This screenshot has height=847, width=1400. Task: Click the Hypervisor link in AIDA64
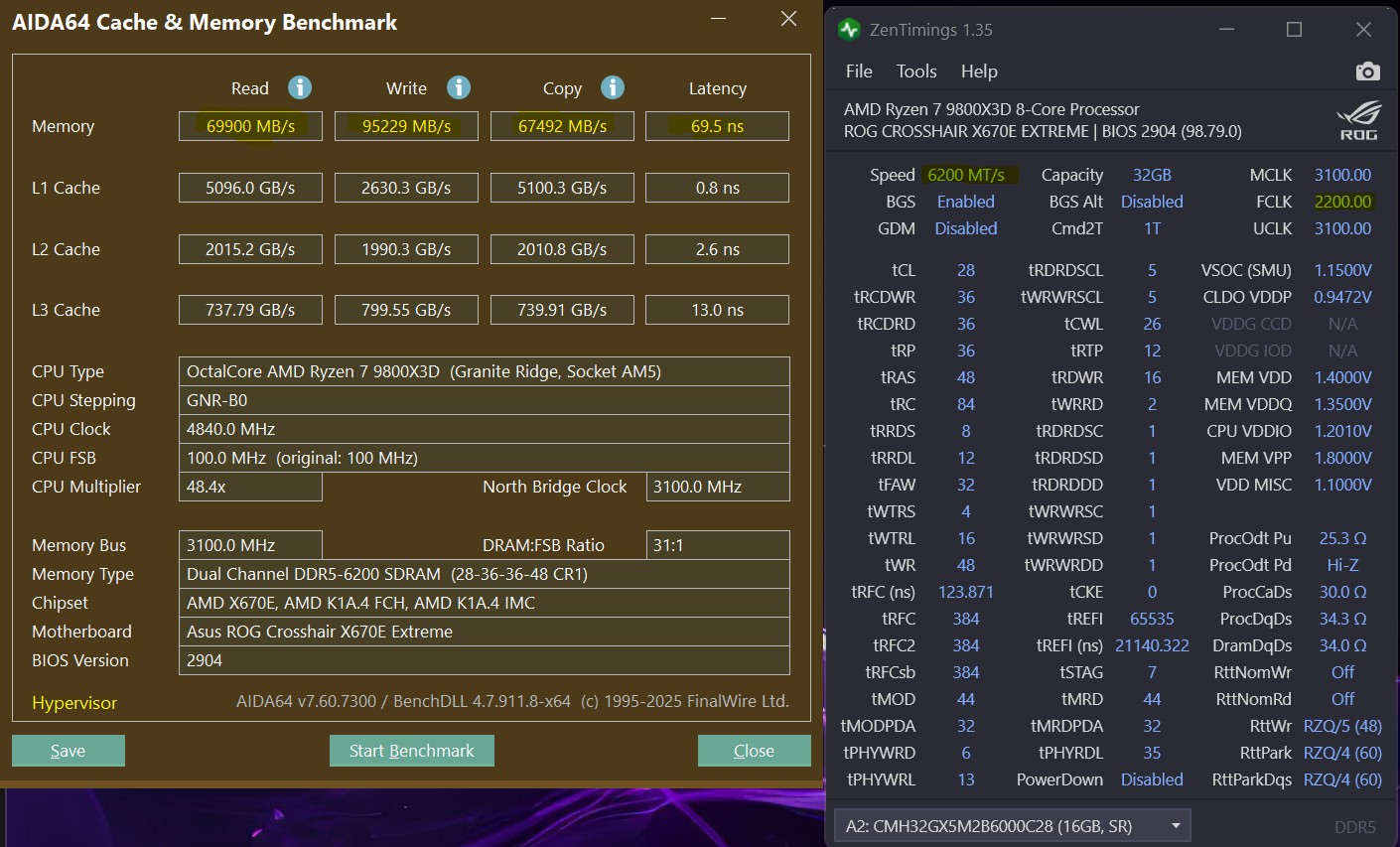click(x=74, y=703)
